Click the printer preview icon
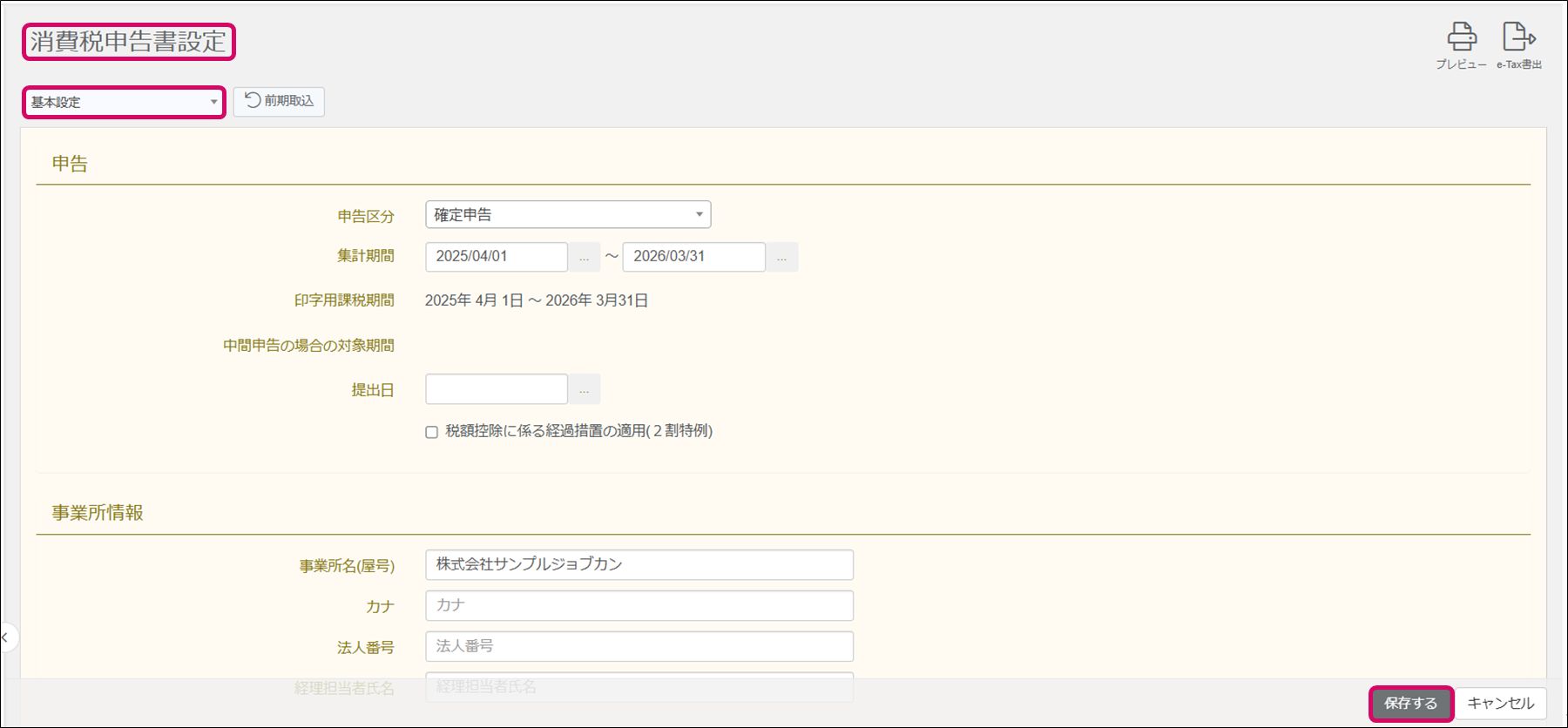This screenshot has width=1568, height=728. coord(1461,38)
